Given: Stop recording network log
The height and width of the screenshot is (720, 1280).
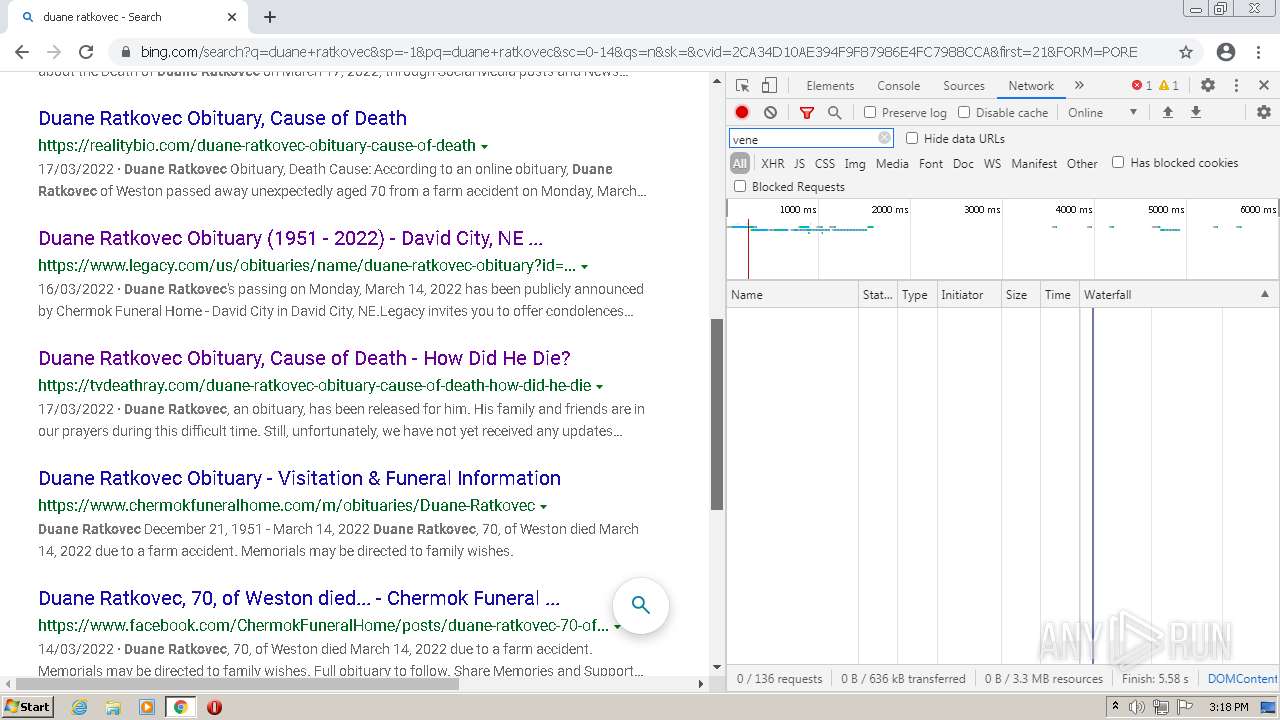Looking at the screenshot, I should (x=742, y=113).
